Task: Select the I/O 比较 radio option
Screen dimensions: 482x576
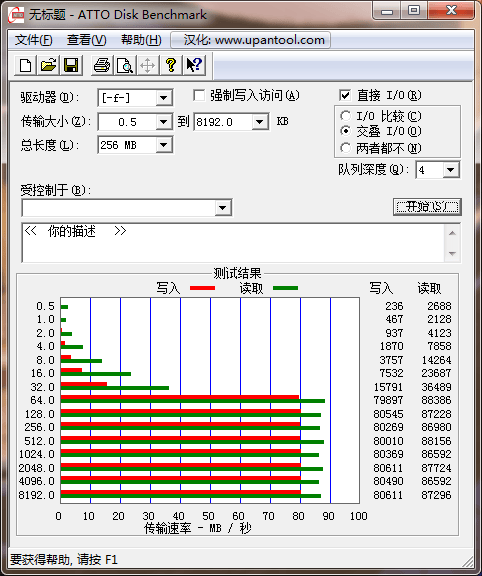Action: point(345,116)
